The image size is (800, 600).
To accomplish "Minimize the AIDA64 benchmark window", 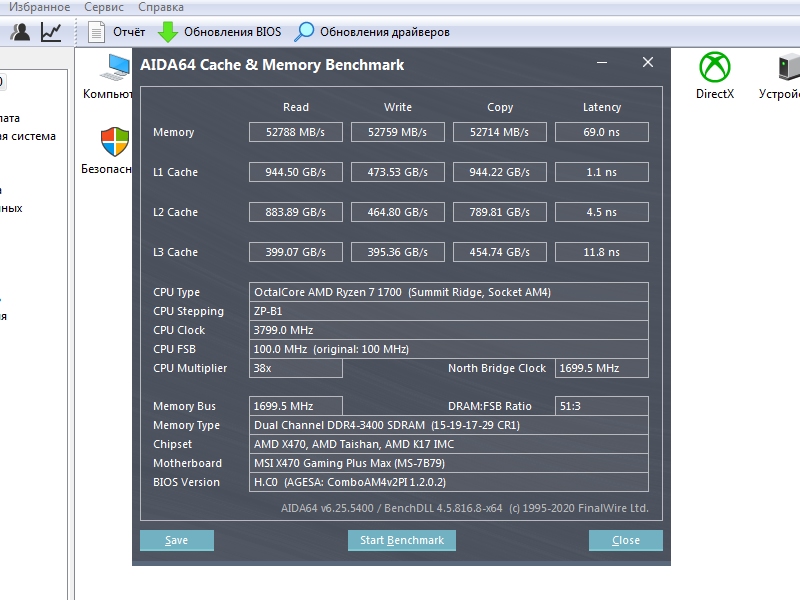I will point(602,63).
